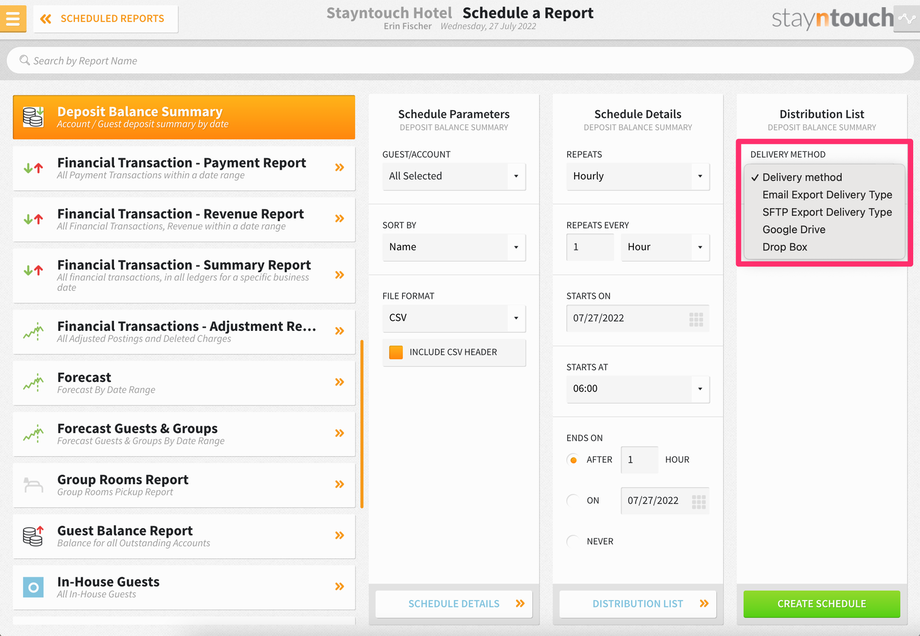Select Group Rooms Report title

[123, 479]
